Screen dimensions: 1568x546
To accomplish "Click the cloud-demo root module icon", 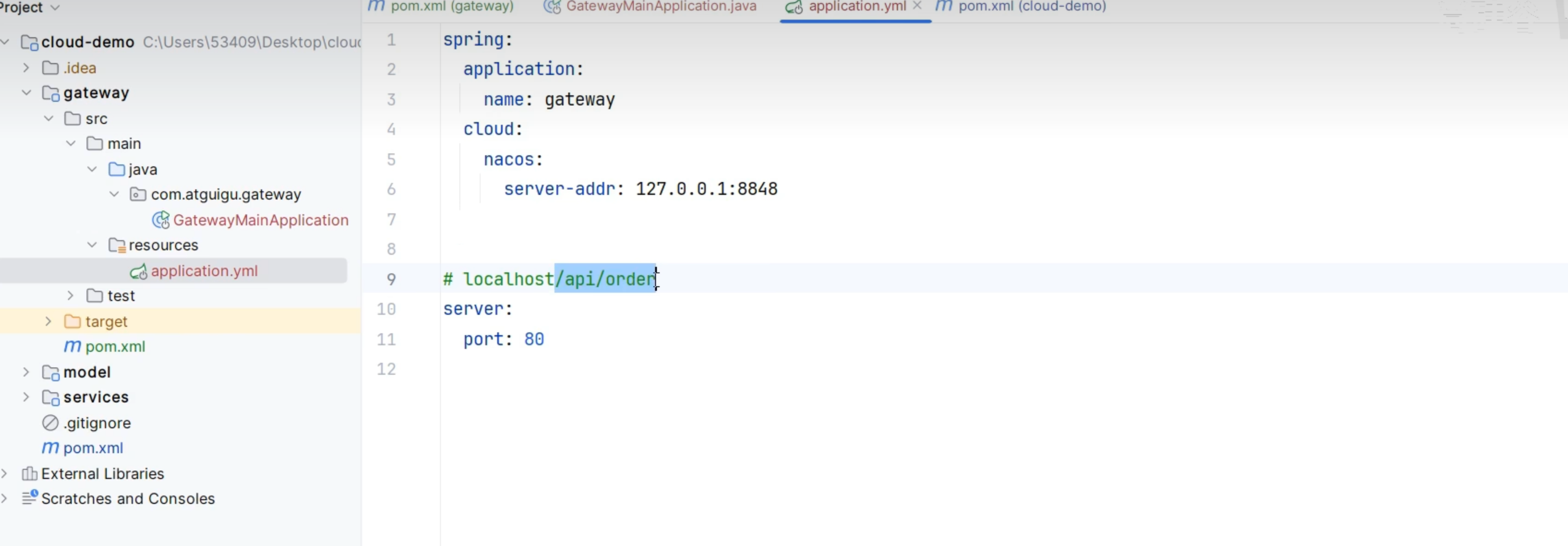I will click(30, 42).
